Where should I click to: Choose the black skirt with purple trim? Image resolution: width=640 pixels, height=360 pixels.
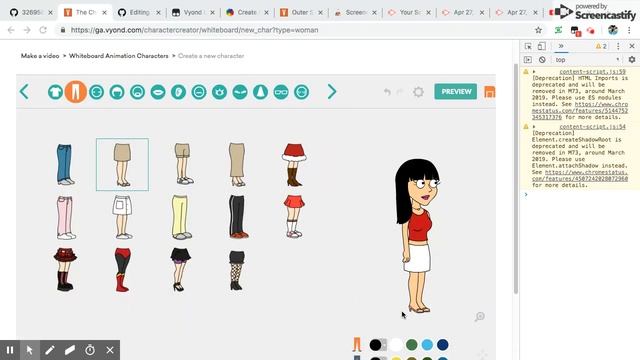pos(180,269)
